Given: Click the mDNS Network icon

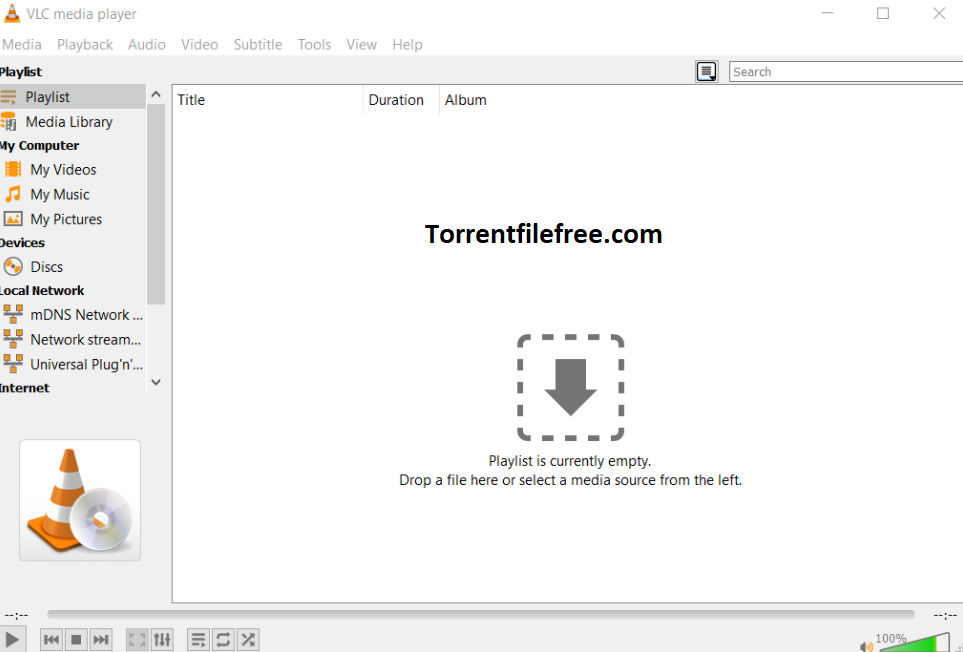Looking at the screenshot, I should pos(13,314).
